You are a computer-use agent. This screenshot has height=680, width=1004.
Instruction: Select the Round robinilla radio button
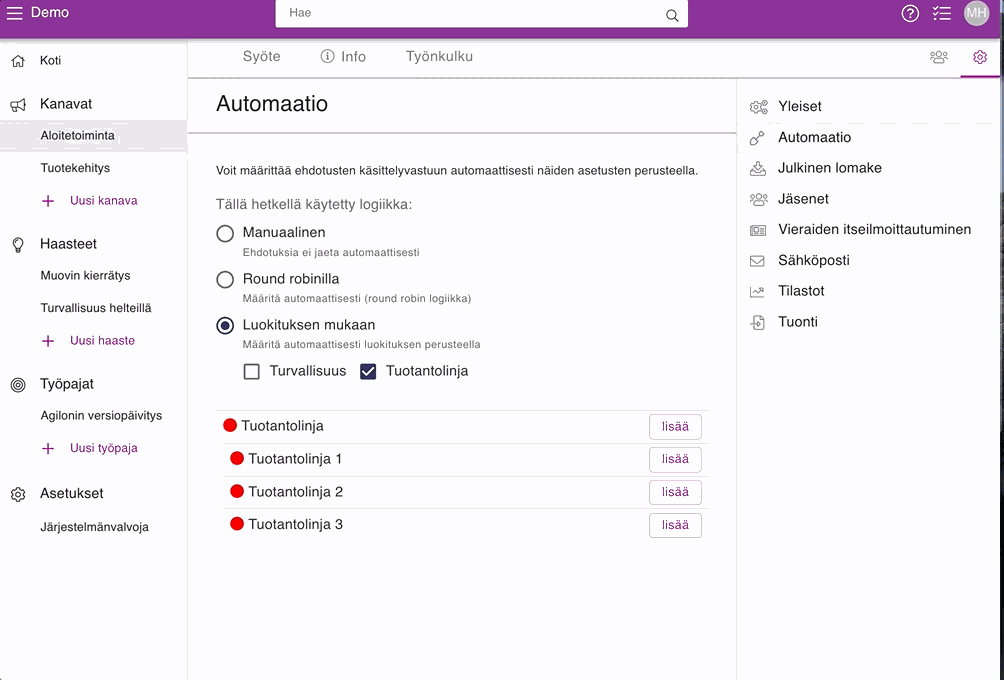225,279
